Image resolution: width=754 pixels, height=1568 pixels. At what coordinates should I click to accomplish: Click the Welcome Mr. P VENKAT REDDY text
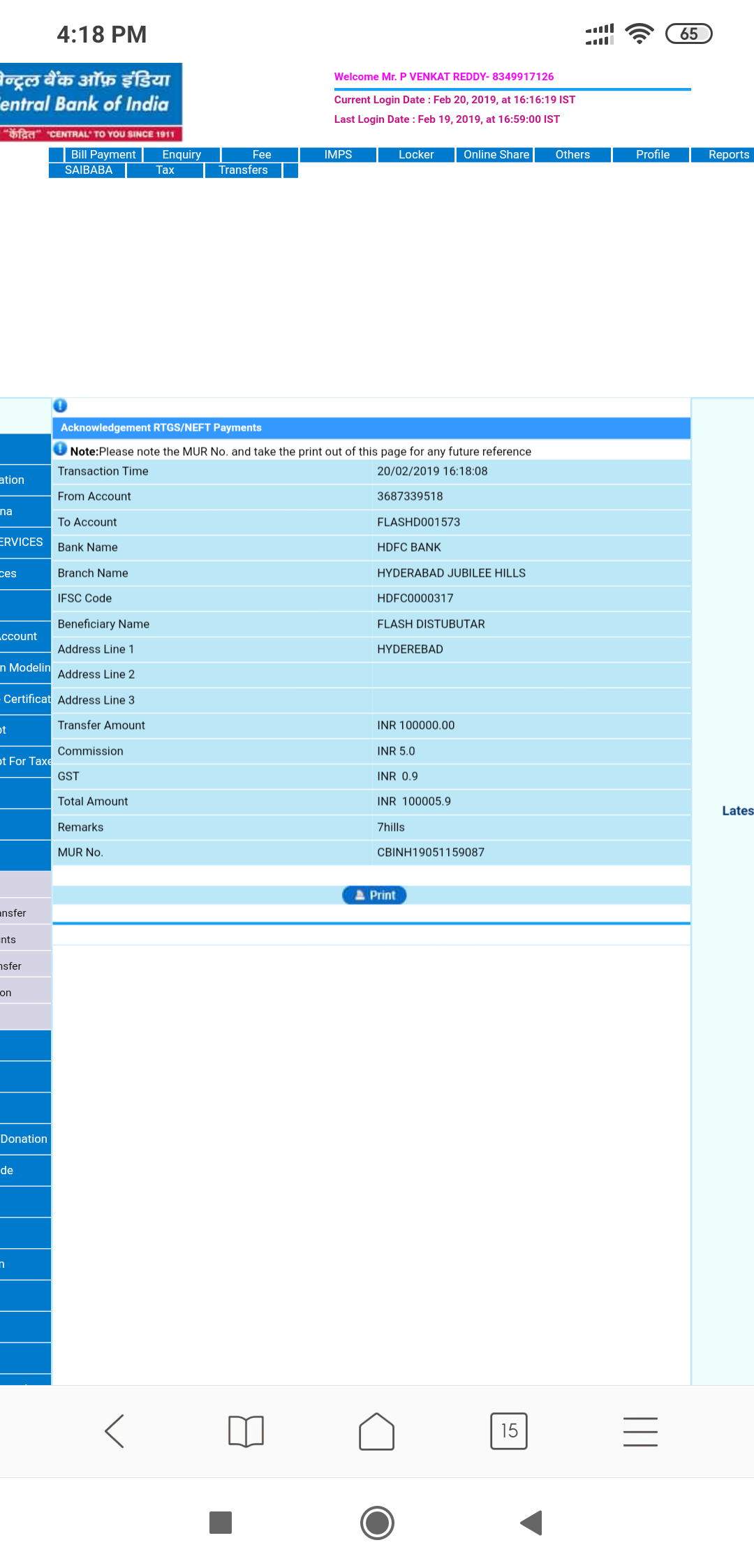click(x=444, y=77)
